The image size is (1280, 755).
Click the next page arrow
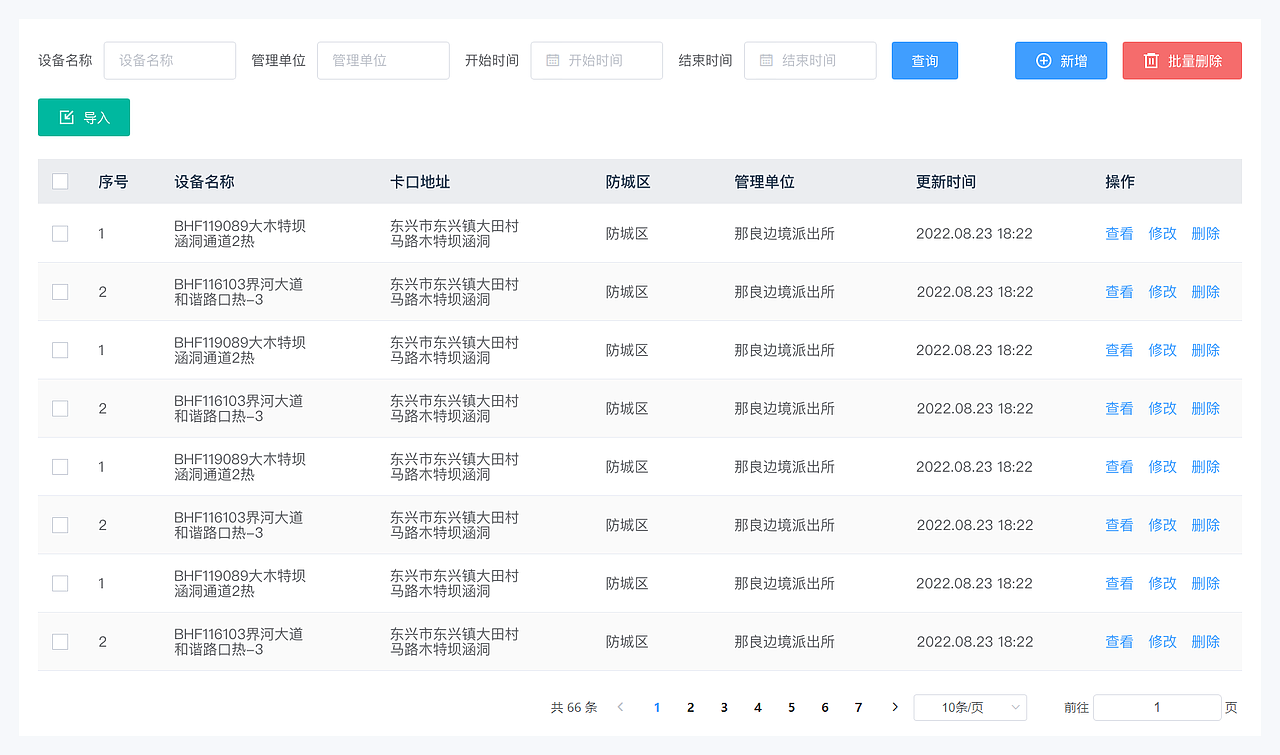pyautogui.click(x=894, y=707)
